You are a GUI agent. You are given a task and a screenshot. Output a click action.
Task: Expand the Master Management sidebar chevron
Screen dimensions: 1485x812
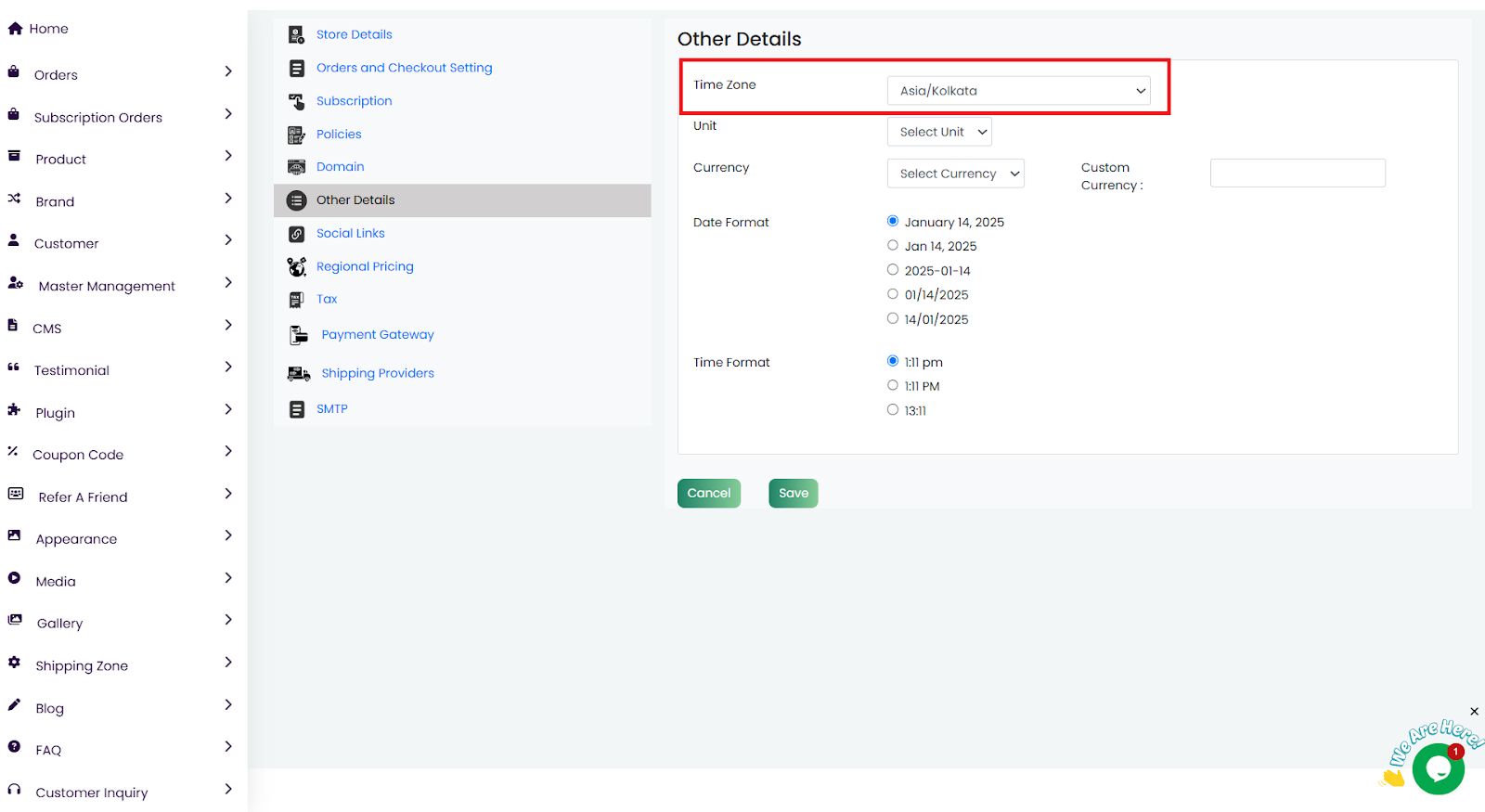pos(228,283)
